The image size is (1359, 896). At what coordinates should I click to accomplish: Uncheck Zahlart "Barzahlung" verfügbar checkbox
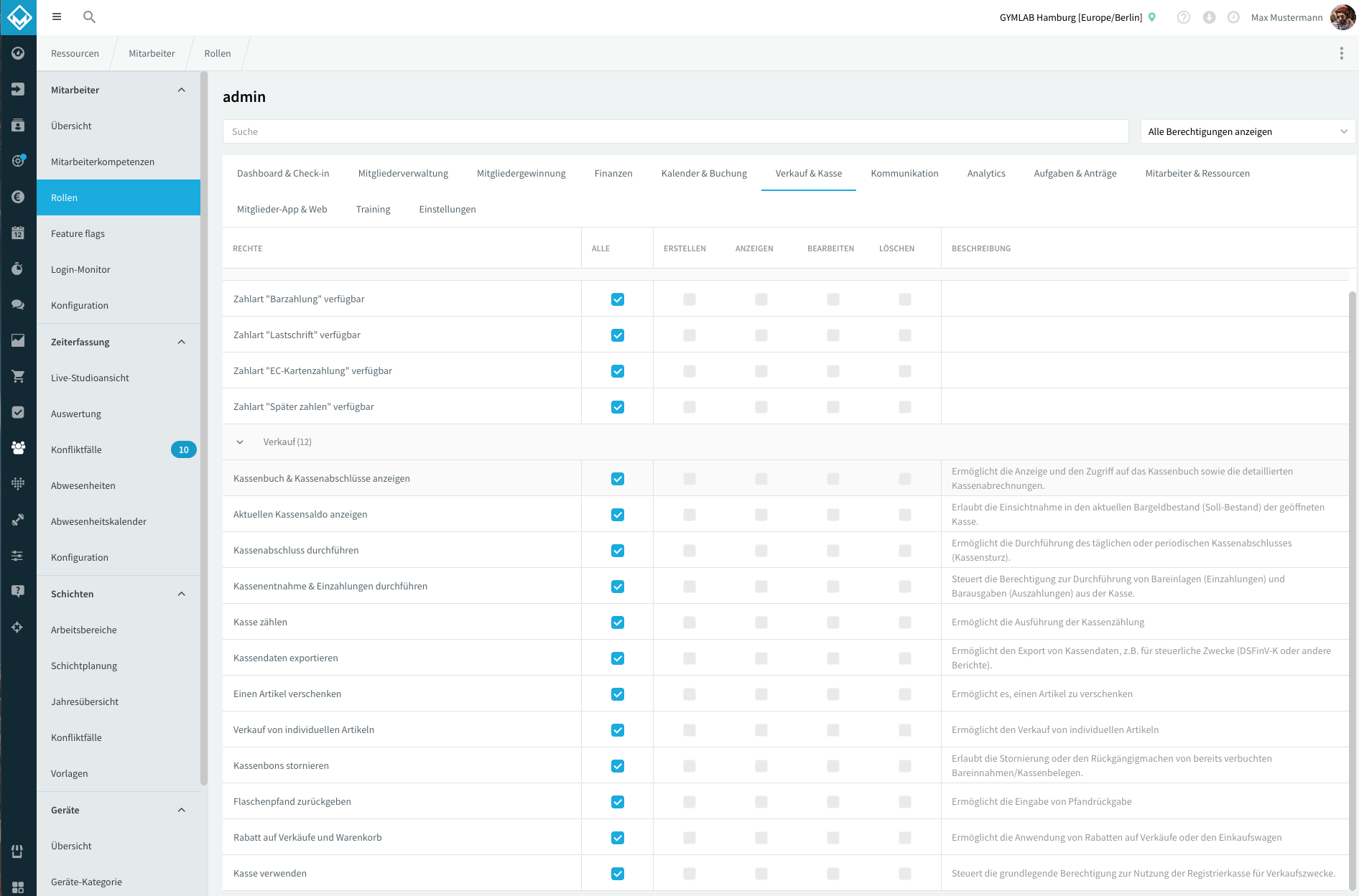[x=618, y=299]
